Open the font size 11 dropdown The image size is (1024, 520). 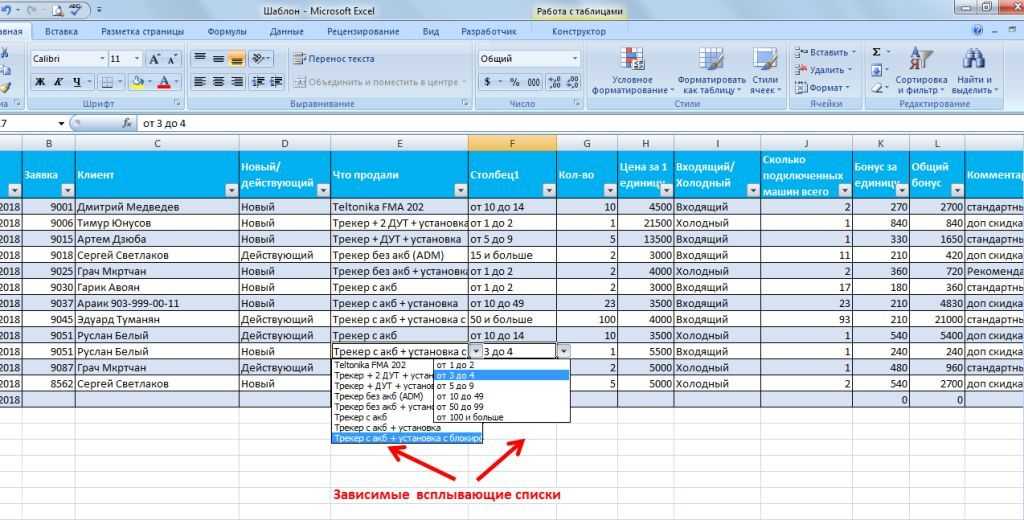click(x=136, y=59)
